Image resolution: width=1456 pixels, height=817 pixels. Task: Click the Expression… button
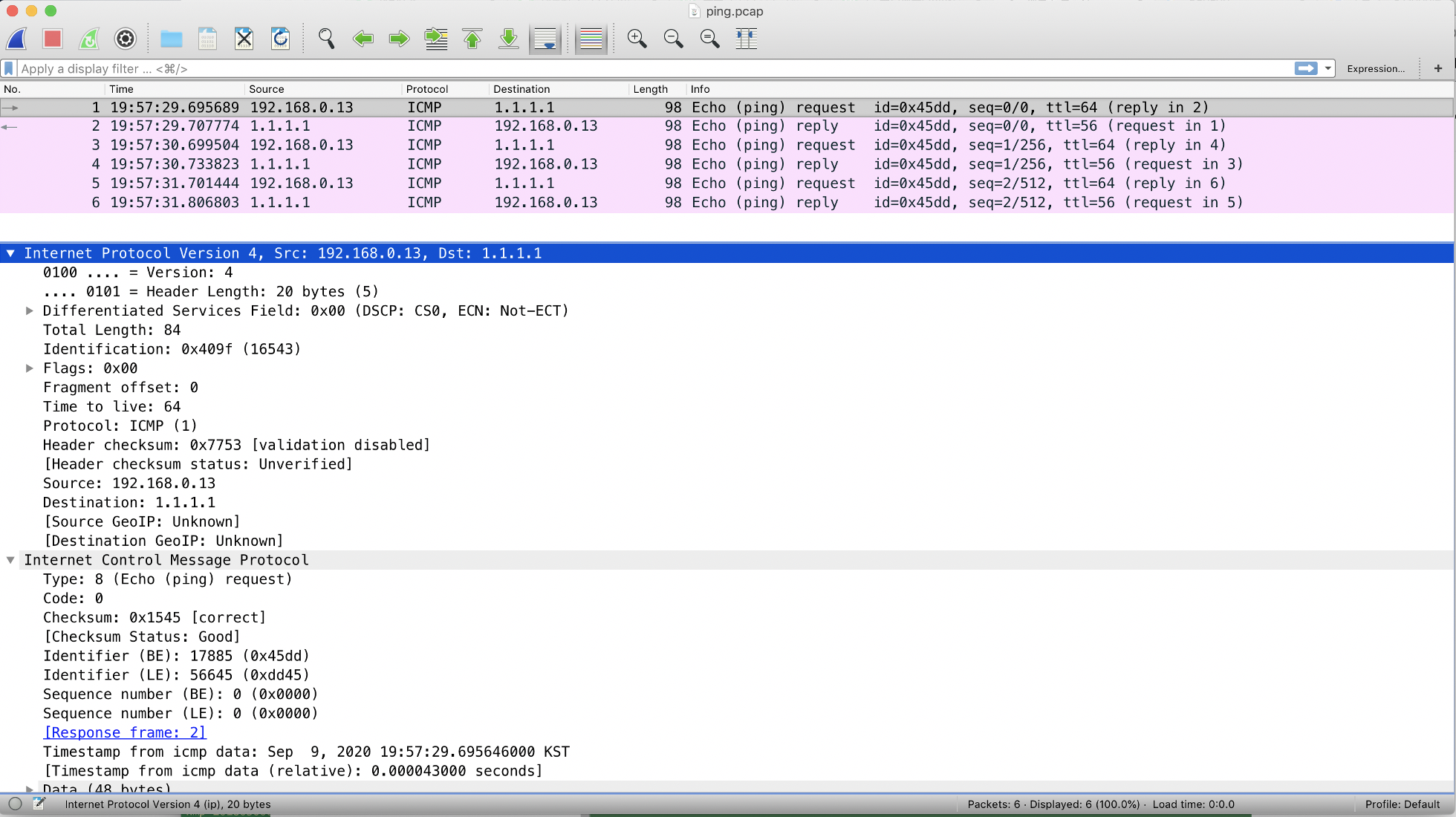[1375, 68]
